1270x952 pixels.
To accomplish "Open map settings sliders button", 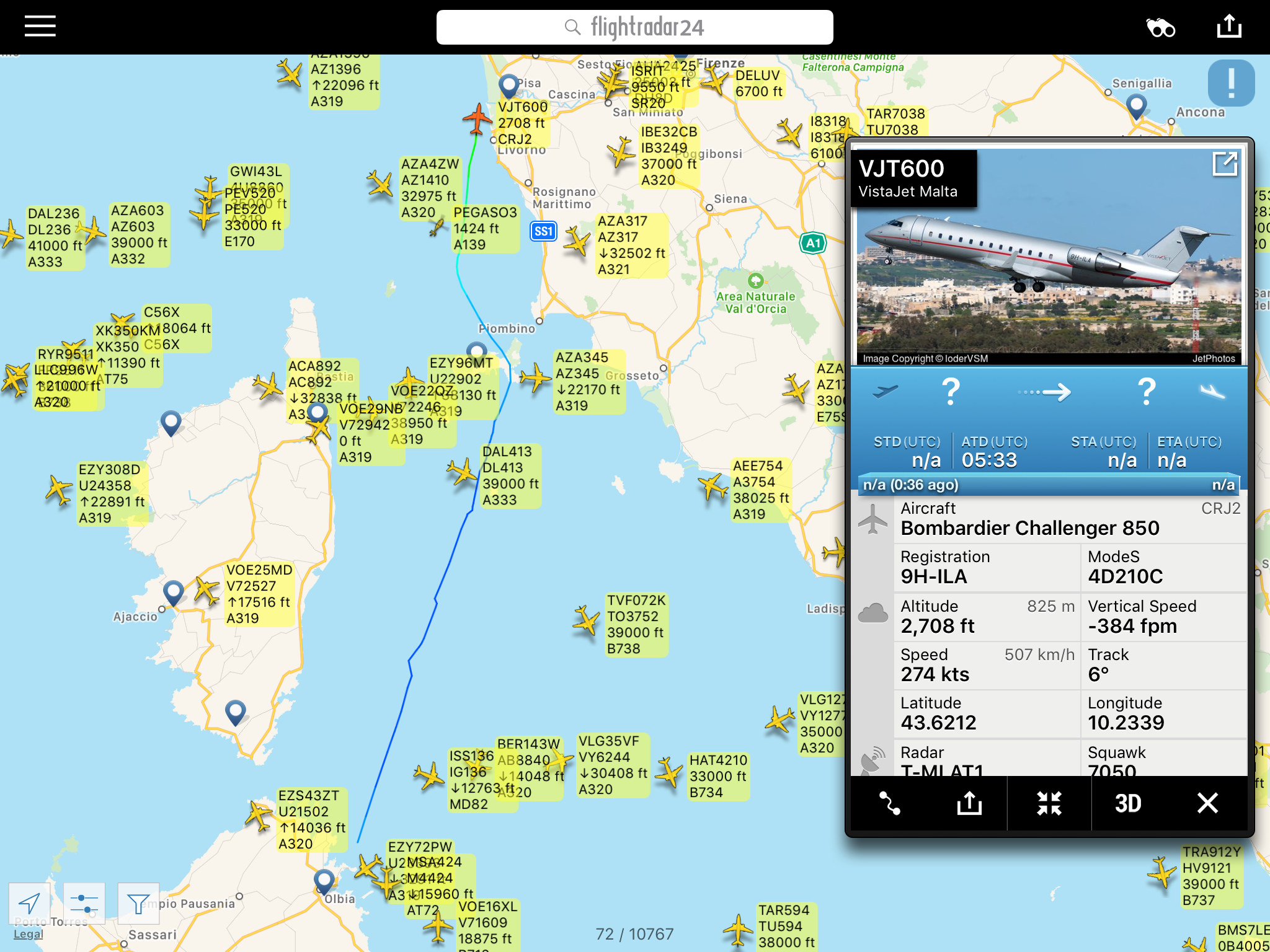I will click(x=84, y=903).
